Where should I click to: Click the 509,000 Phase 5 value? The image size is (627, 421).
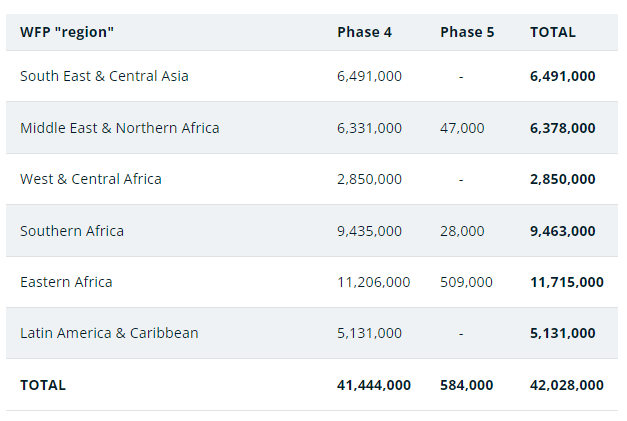(466, 282)
